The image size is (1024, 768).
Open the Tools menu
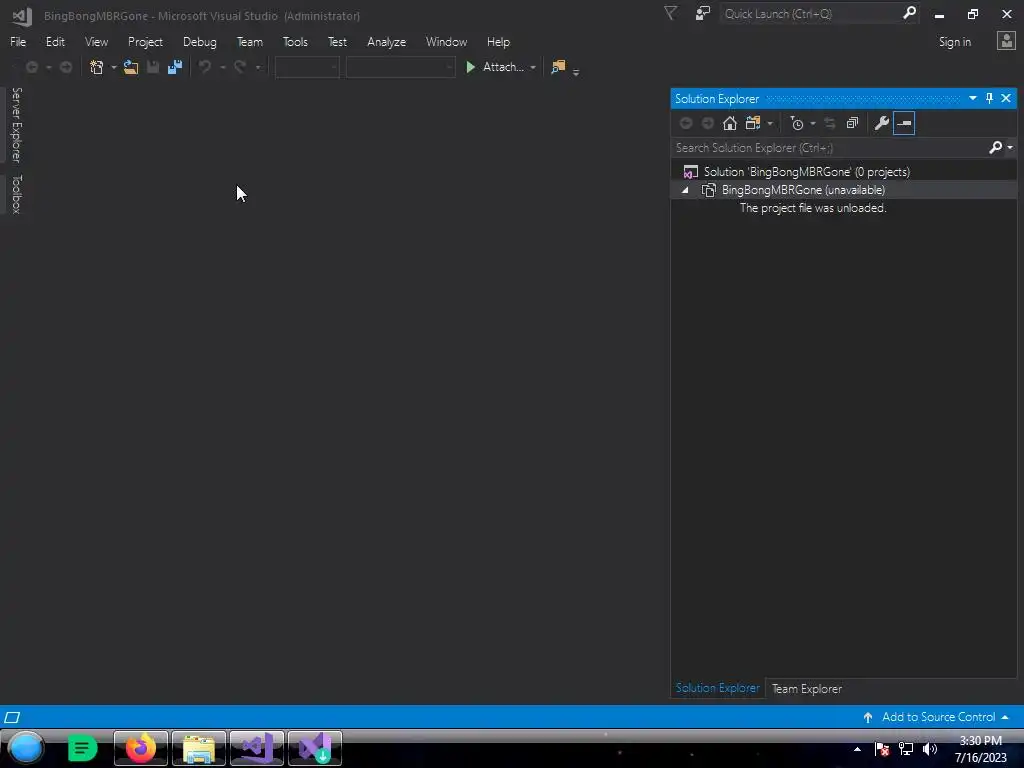295,42
